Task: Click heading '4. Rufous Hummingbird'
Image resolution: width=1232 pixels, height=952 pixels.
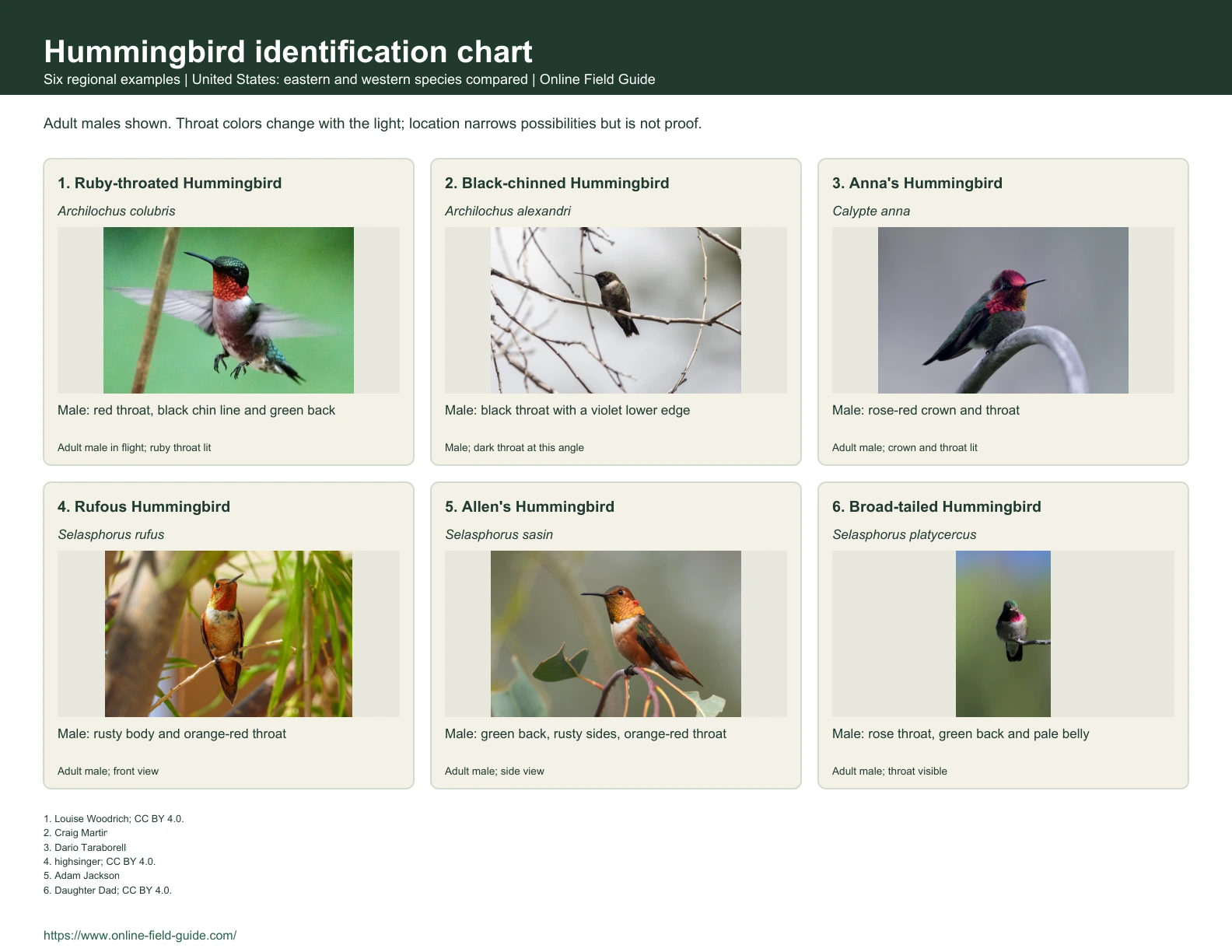Action: [x=144, y=506]
